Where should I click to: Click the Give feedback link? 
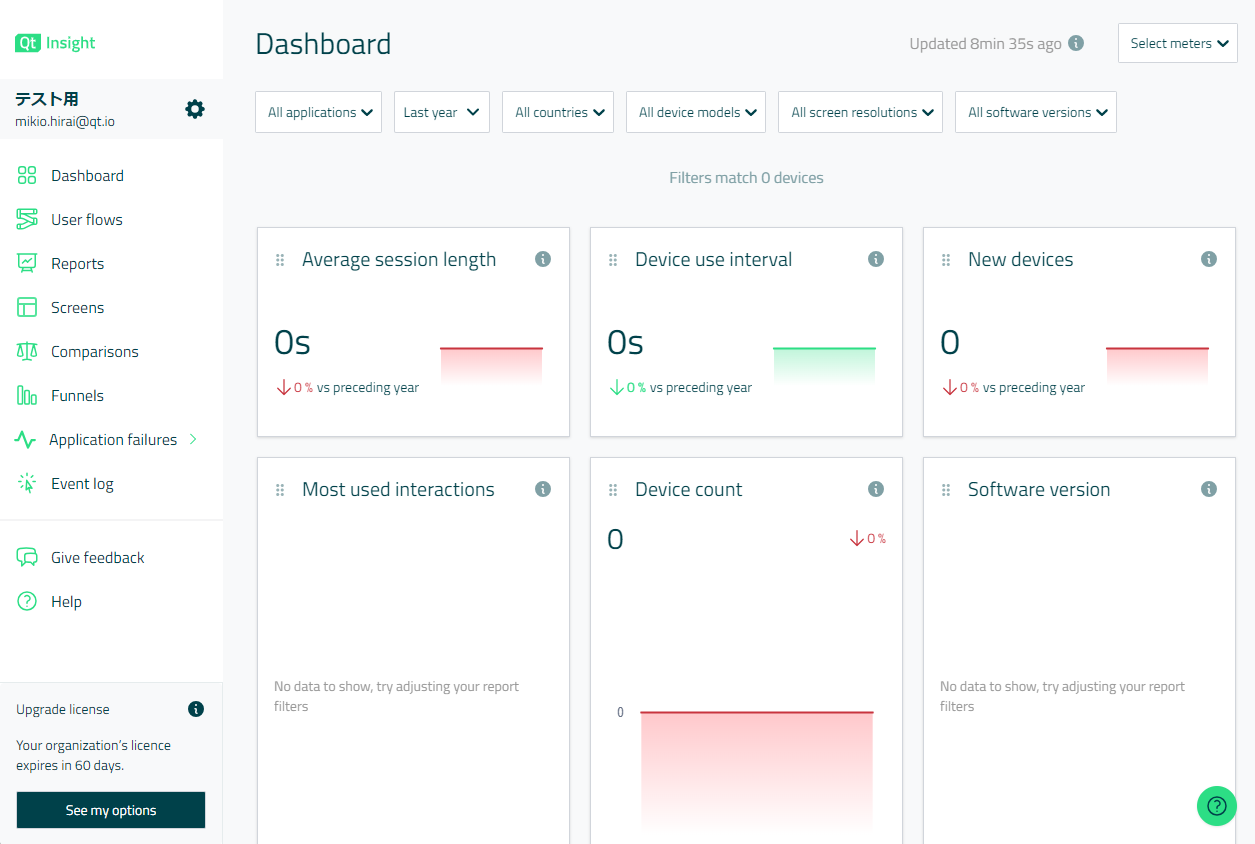pyautogui.click(x=97, y=557)
